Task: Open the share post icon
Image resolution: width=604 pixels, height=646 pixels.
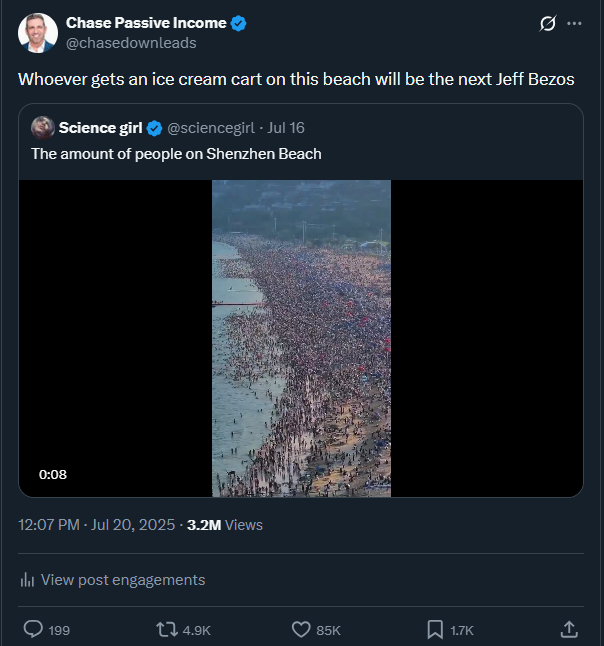Action: [x=568, y=629]
